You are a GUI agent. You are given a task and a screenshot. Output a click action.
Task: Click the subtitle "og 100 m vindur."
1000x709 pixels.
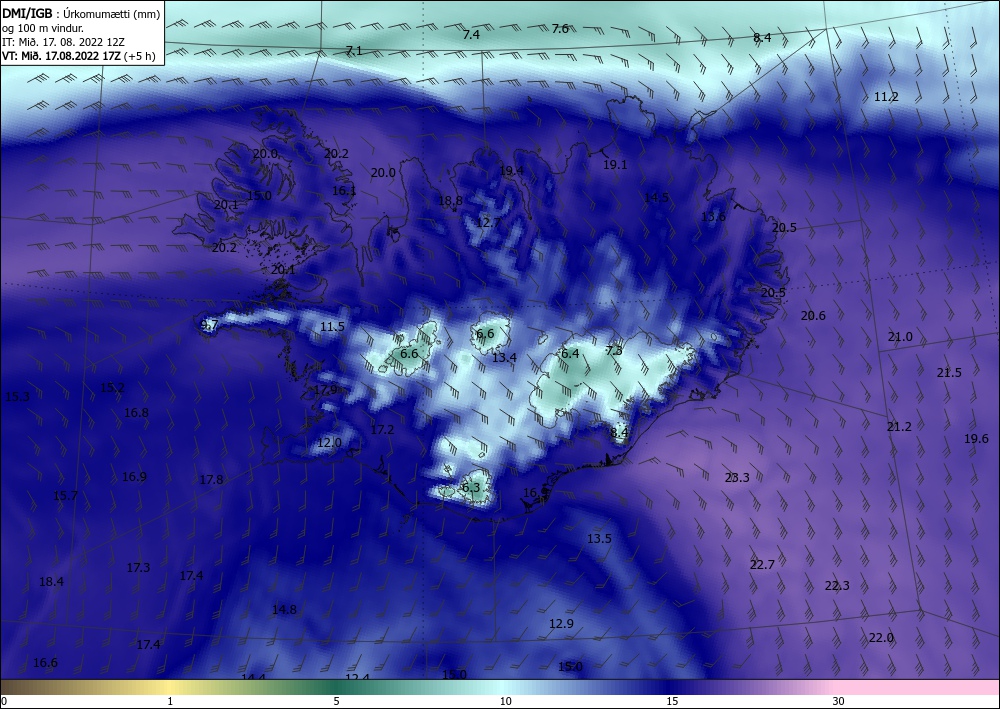click(x=43, y=28)
